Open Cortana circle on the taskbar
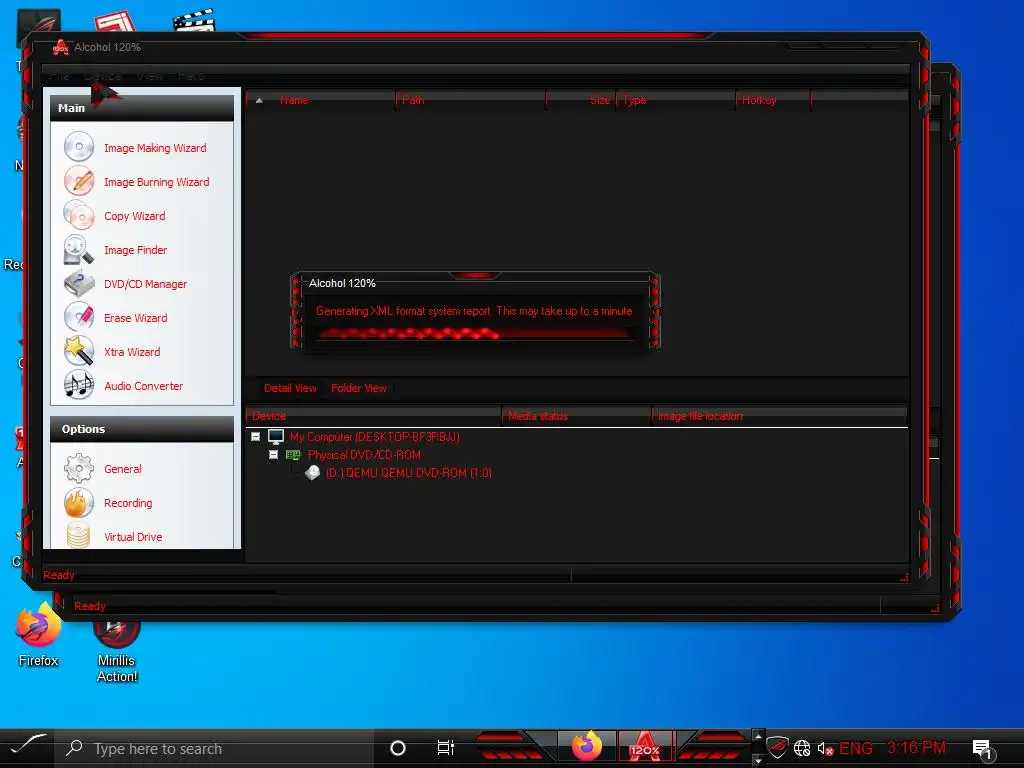Image resolution: width=1024 pixels, height=768 pixels. 397,748
